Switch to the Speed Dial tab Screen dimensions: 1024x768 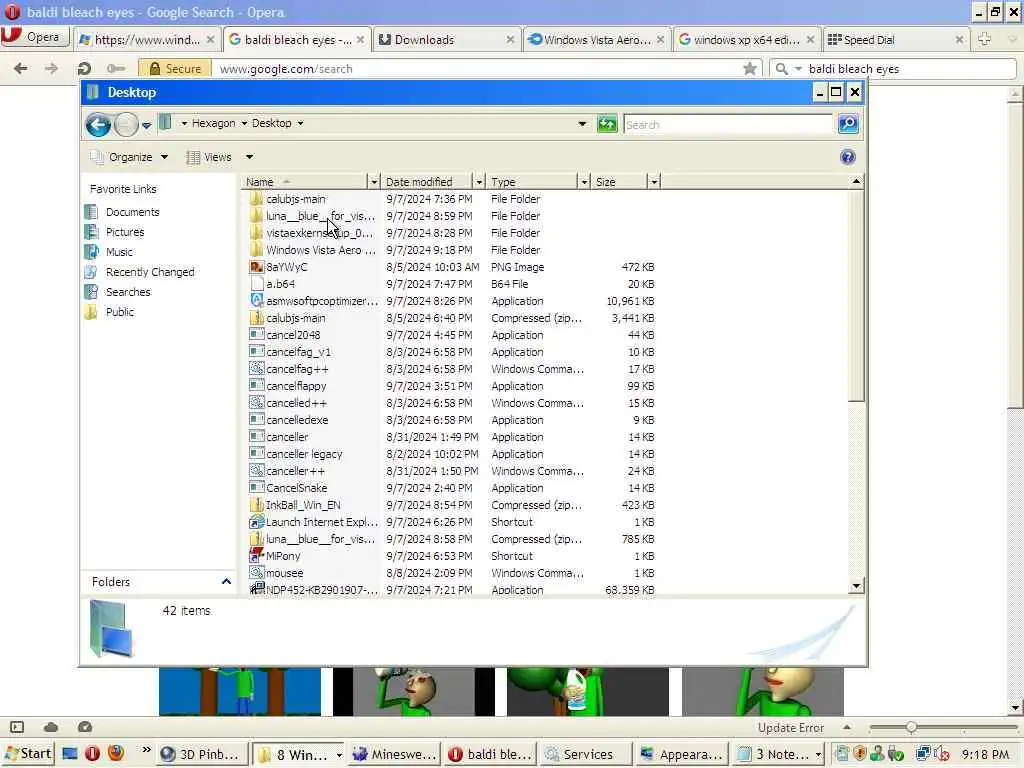coord(895,39)
